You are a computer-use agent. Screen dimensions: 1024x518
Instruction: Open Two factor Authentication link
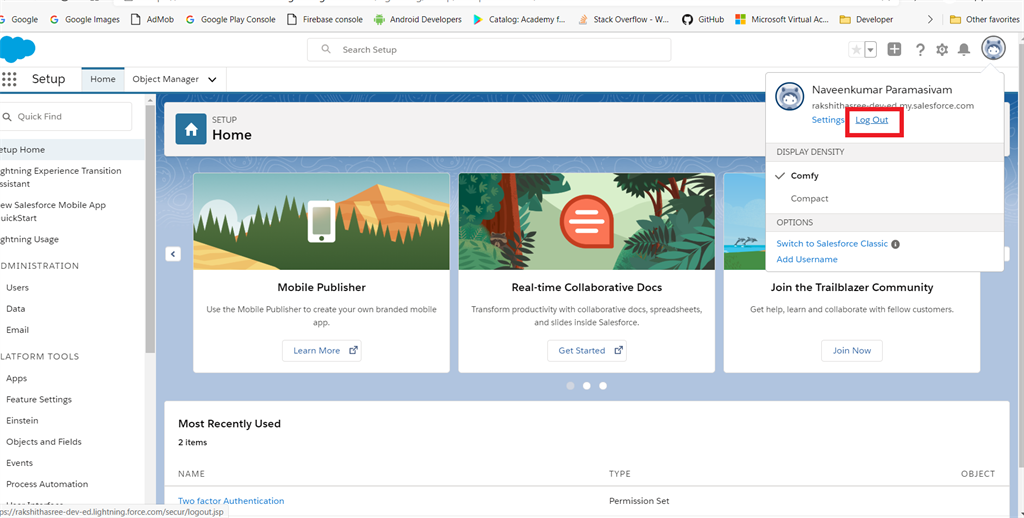[x=231, y=501]
